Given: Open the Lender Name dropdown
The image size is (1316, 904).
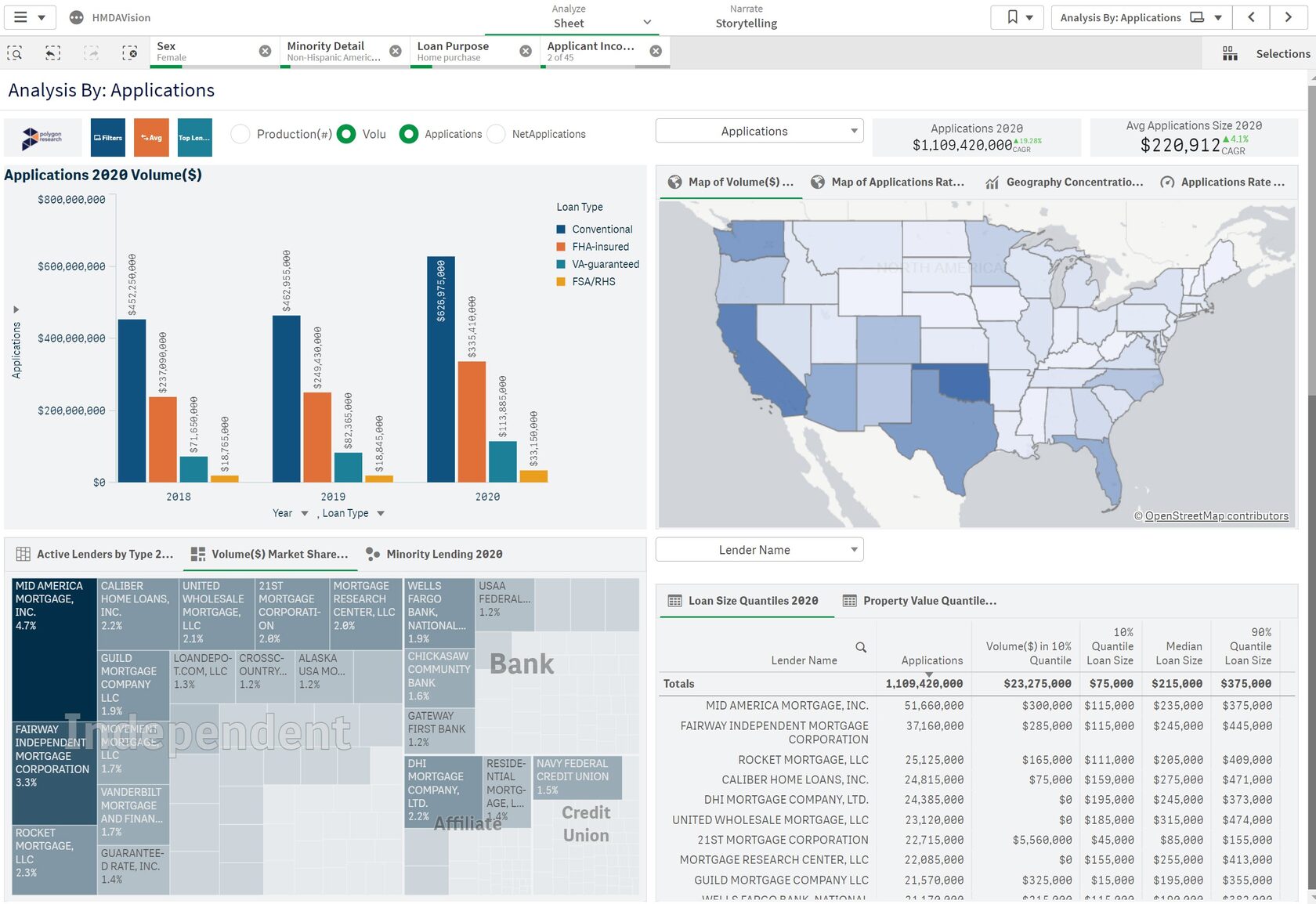Looking at the screenshot, I should pyautogui.click(x=759, y=550).
